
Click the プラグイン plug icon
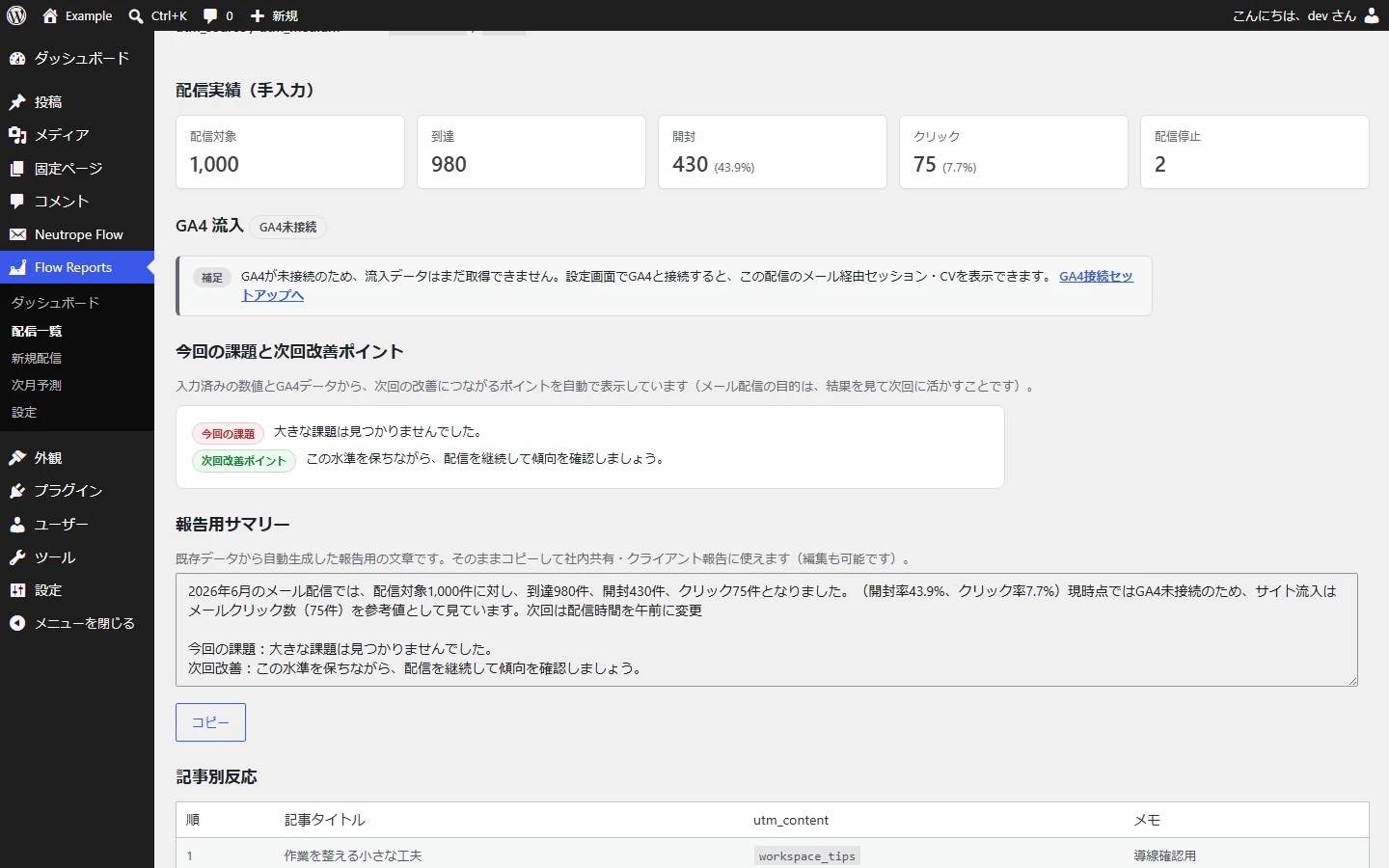click(x=17, y=491)
